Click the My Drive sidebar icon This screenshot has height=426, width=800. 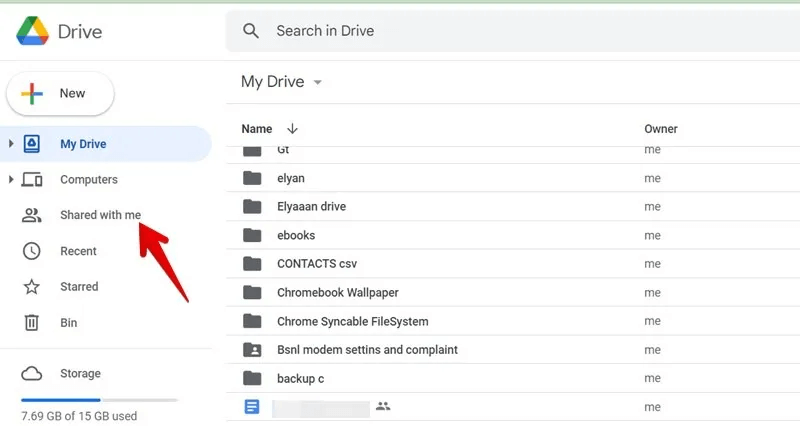tap(32, 144)
